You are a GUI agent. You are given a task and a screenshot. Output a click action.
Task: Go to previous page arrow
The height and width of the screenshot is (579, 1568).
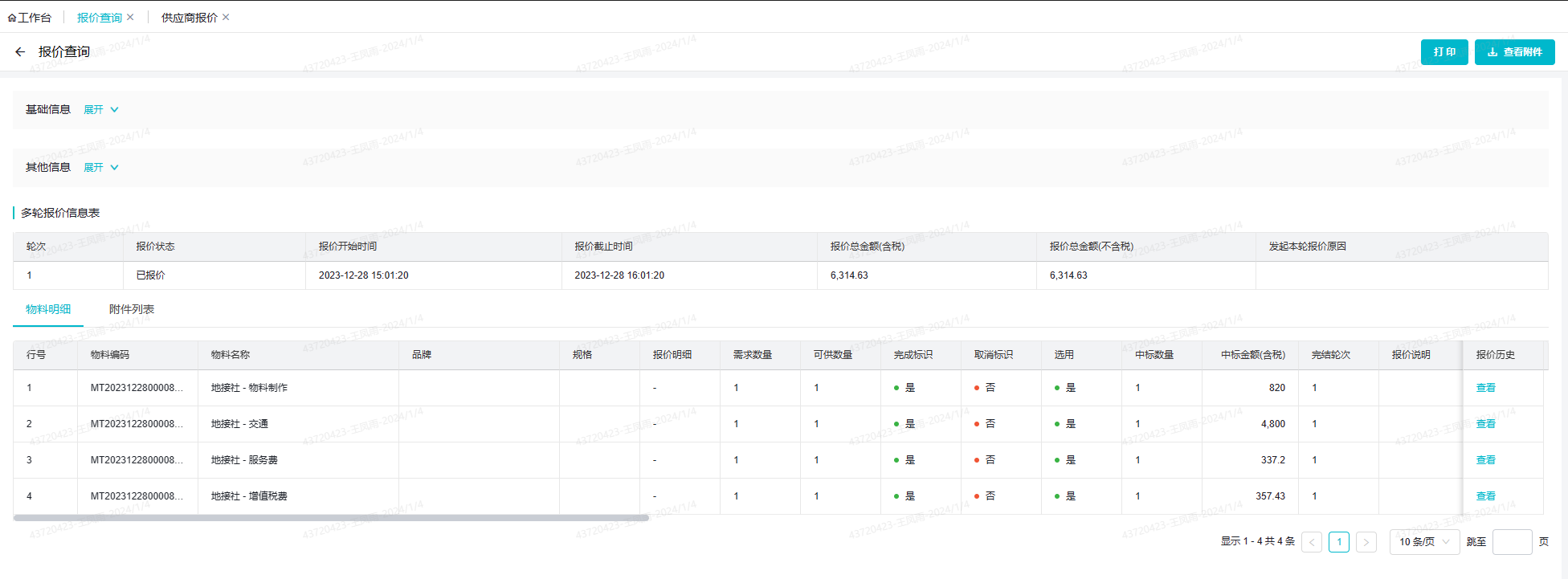(1312, 542)
